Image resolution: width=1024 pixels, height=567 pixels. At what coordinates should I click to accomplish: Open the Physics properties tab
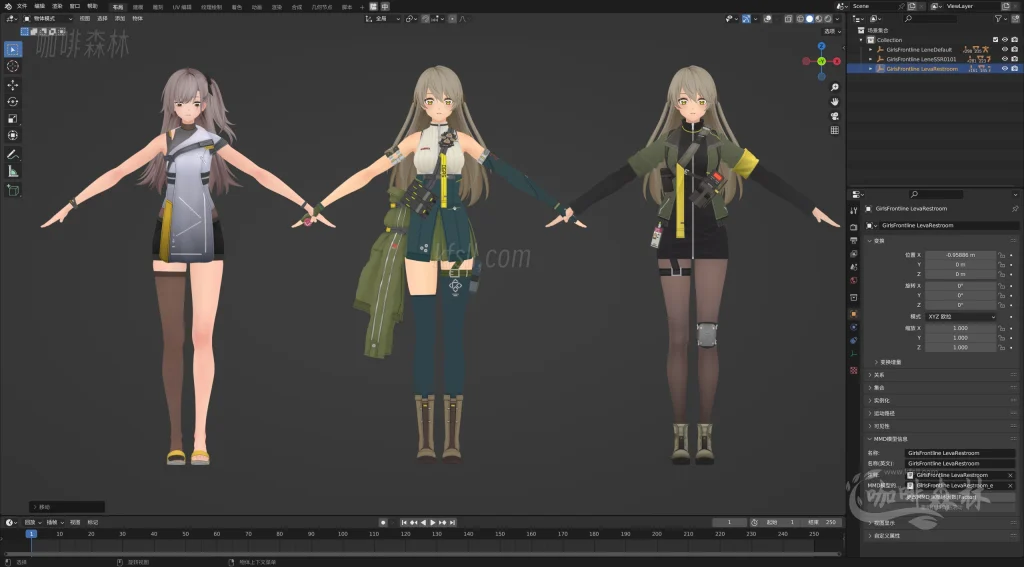coord(854,327)
